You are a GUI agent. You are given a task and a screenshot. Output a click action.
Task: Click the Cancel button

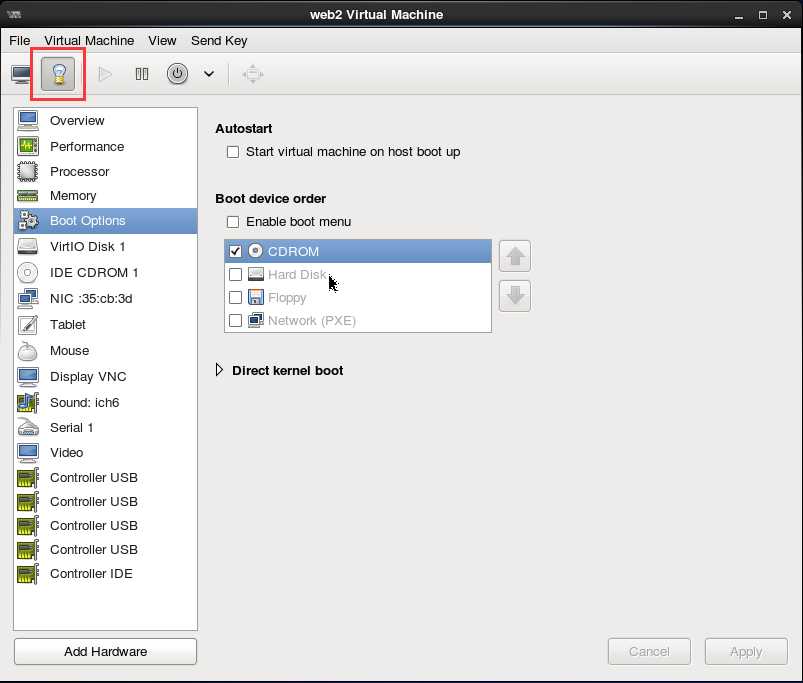click(649, 651)
